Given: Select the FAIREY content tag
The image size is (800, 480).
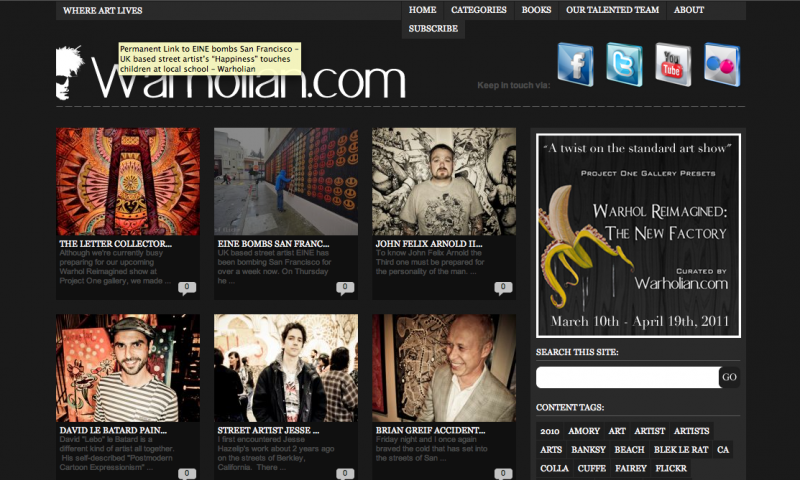Looking at the screenshot, I should pyautogui.click(x=631, y=468).
